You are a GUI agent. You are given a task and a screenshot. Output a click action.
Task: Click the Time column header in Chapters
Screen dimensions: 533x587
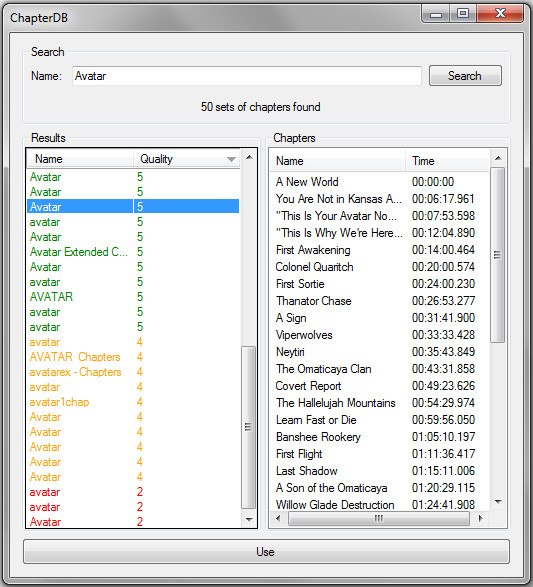(x=447, y=161)
